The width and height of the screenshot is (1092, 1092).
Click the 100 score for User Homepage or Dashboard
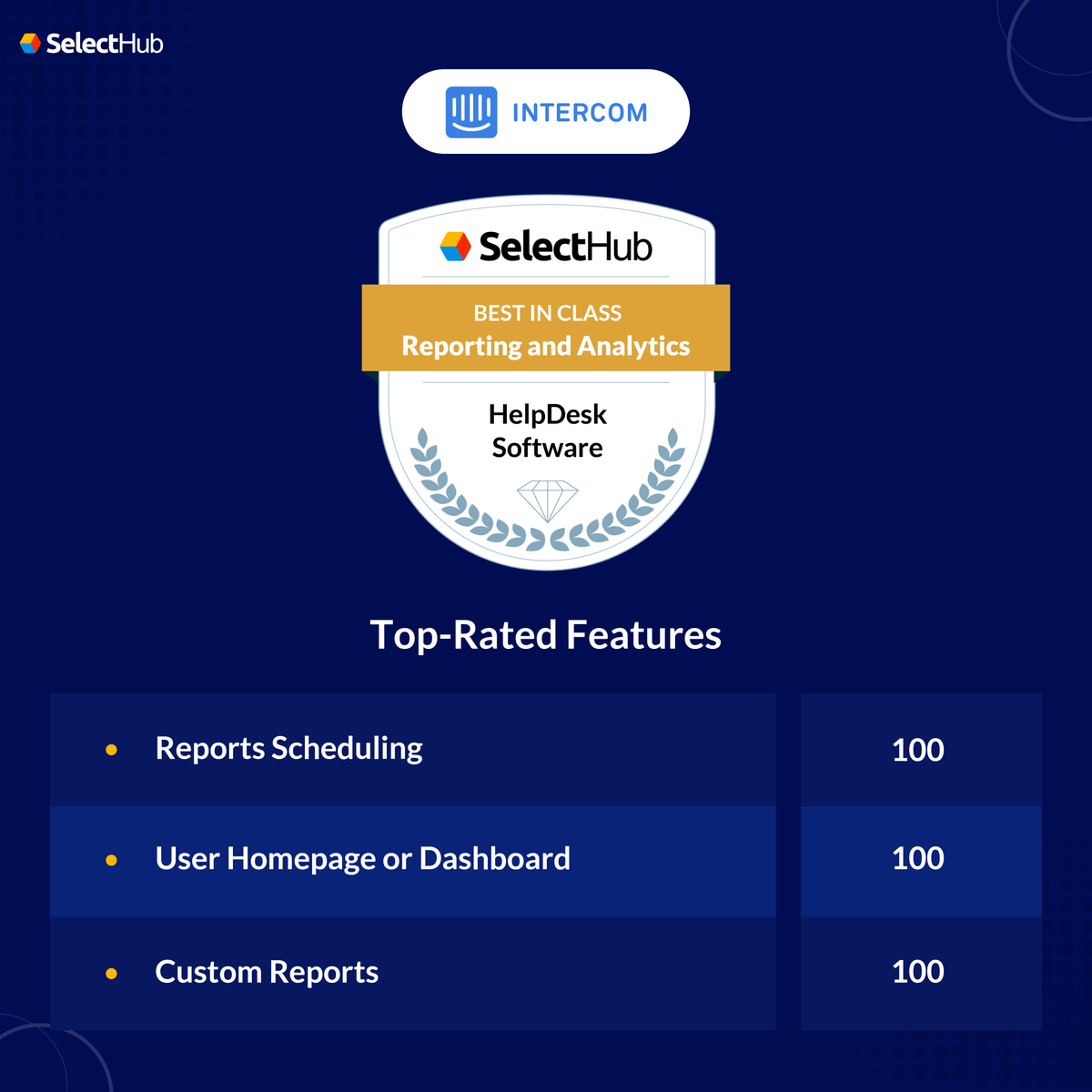(x=918, y=858)
